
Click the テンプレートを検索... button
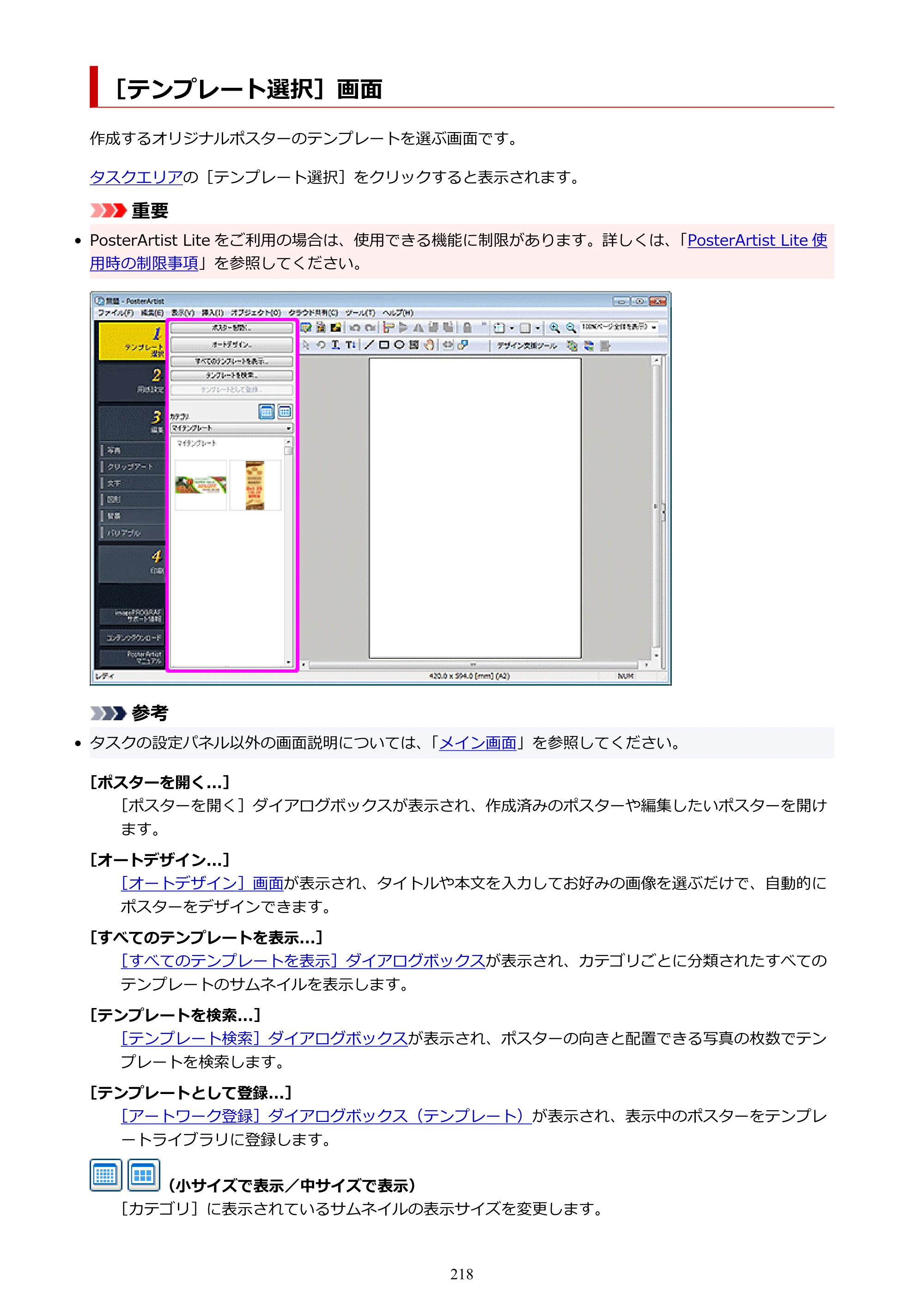pos(231,375)
